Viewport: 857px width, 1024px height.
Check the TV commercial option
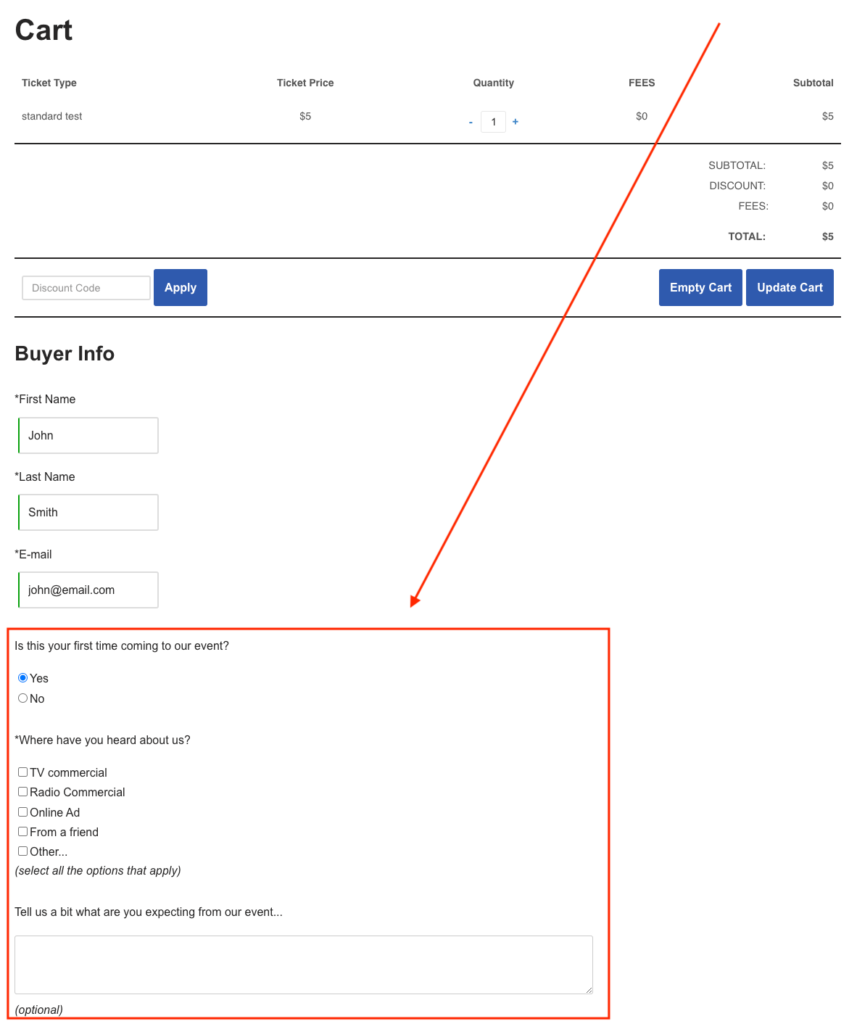[x=23, y=772]
